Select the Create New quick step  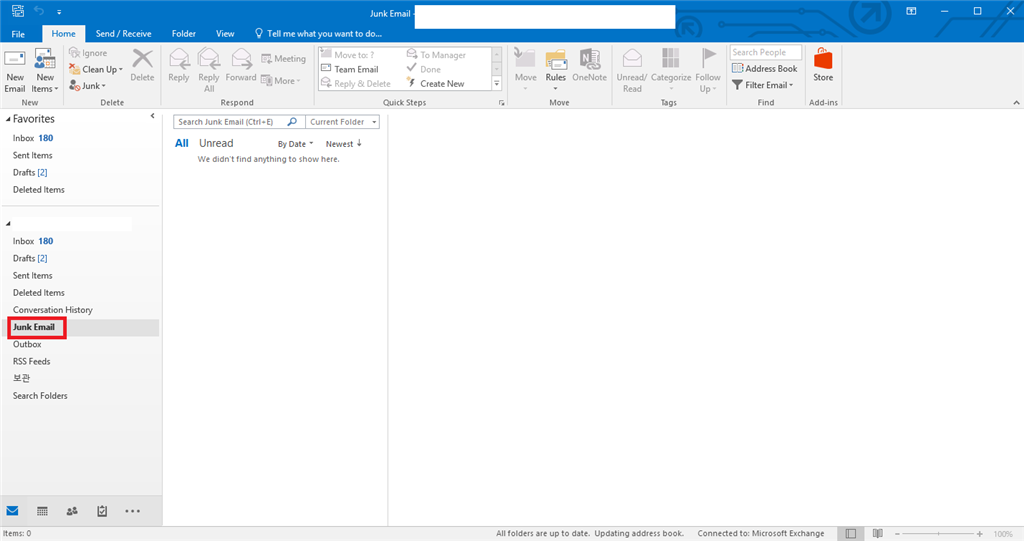point(436,84)
